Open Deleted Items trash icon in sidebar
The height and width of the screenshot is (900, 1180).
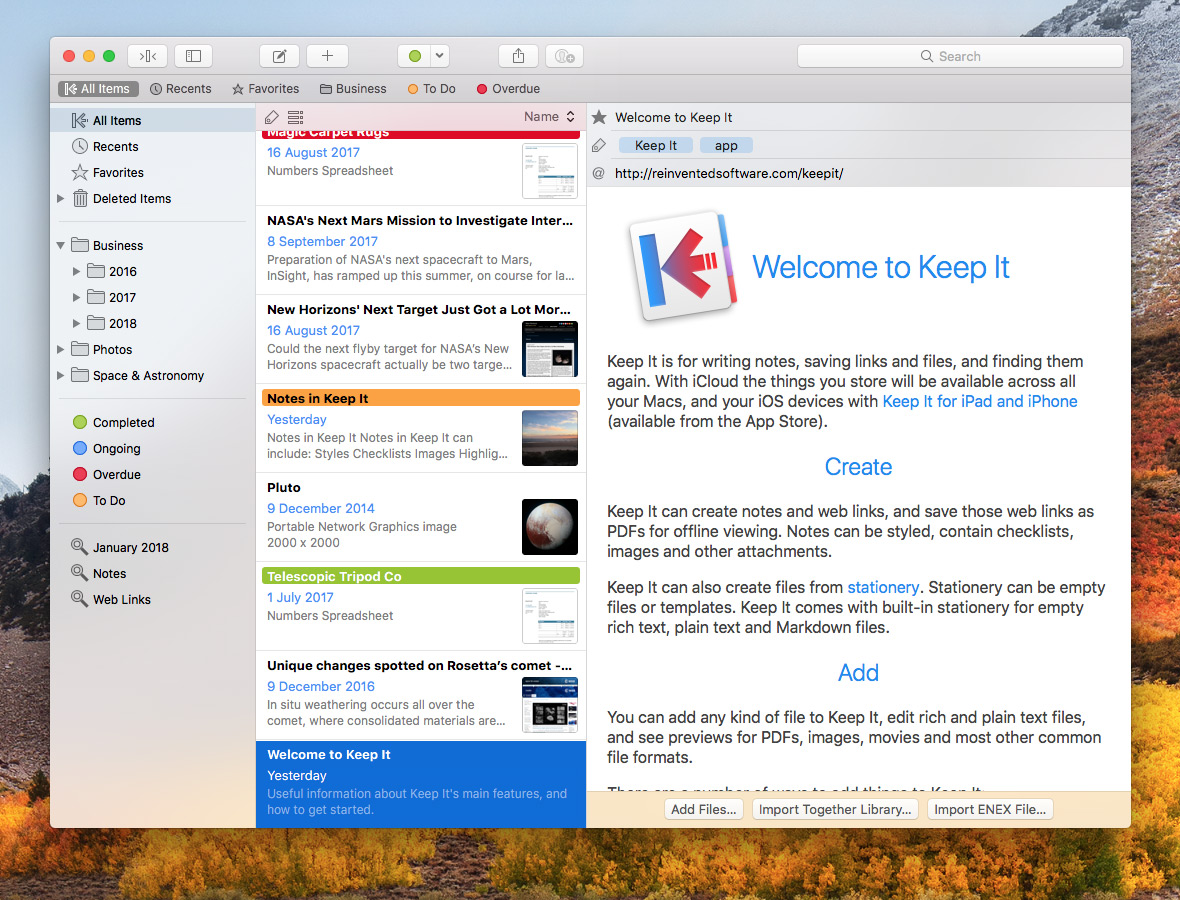[80, 198]
